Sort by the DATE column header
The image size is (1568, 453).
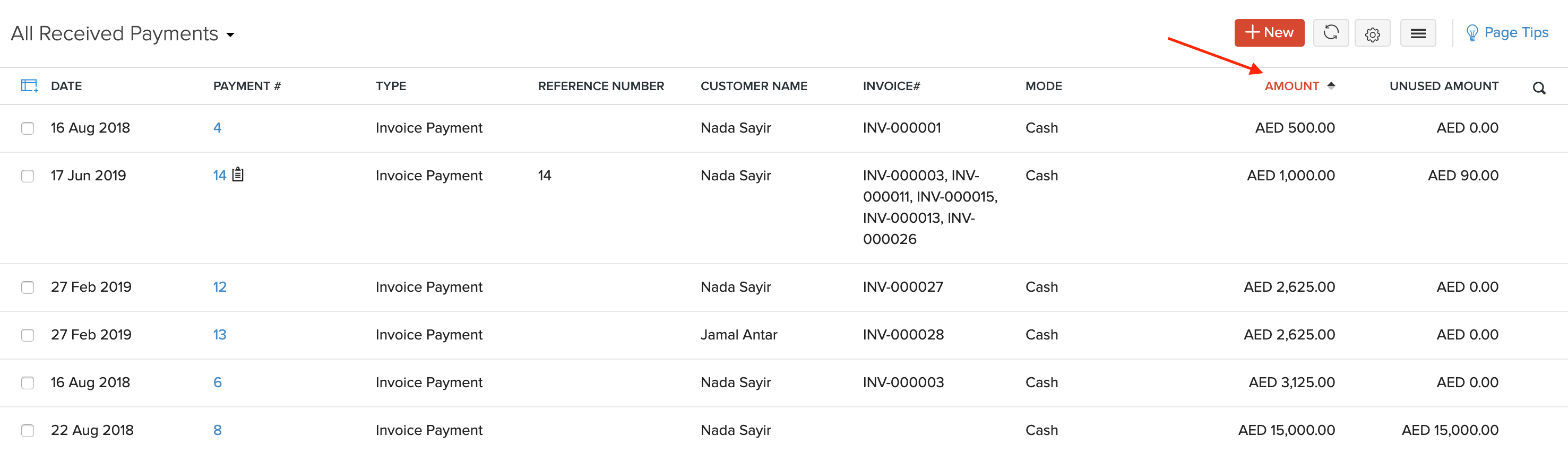tap(66, 86)
